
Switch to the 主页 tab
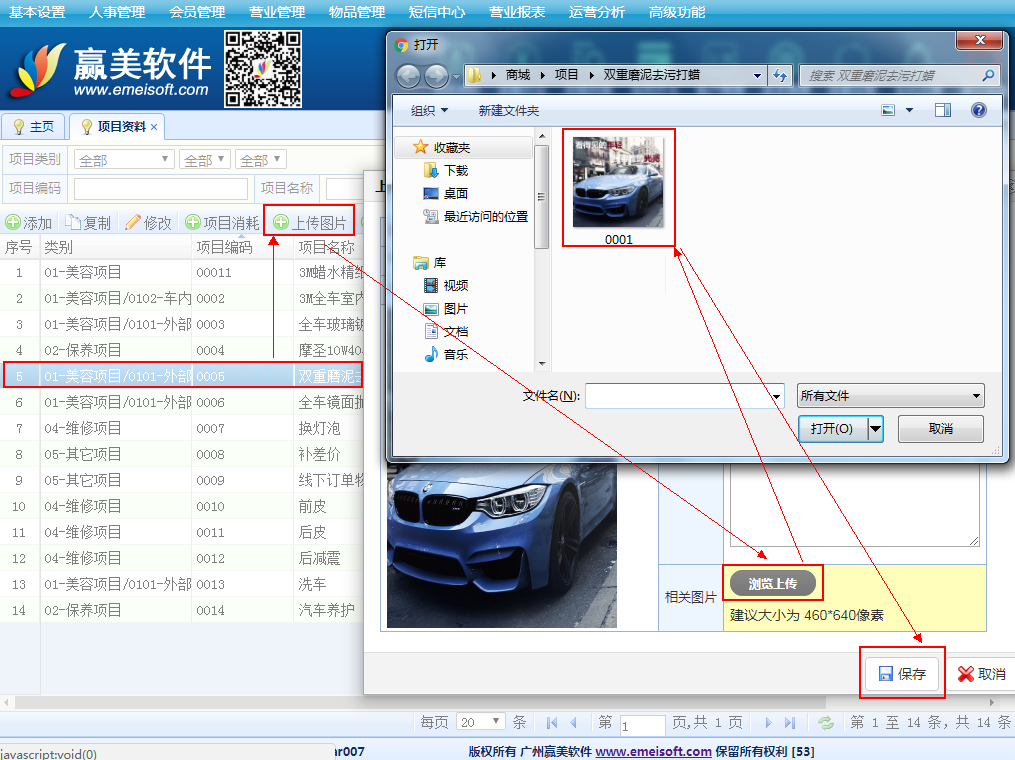tap(35, 127)
